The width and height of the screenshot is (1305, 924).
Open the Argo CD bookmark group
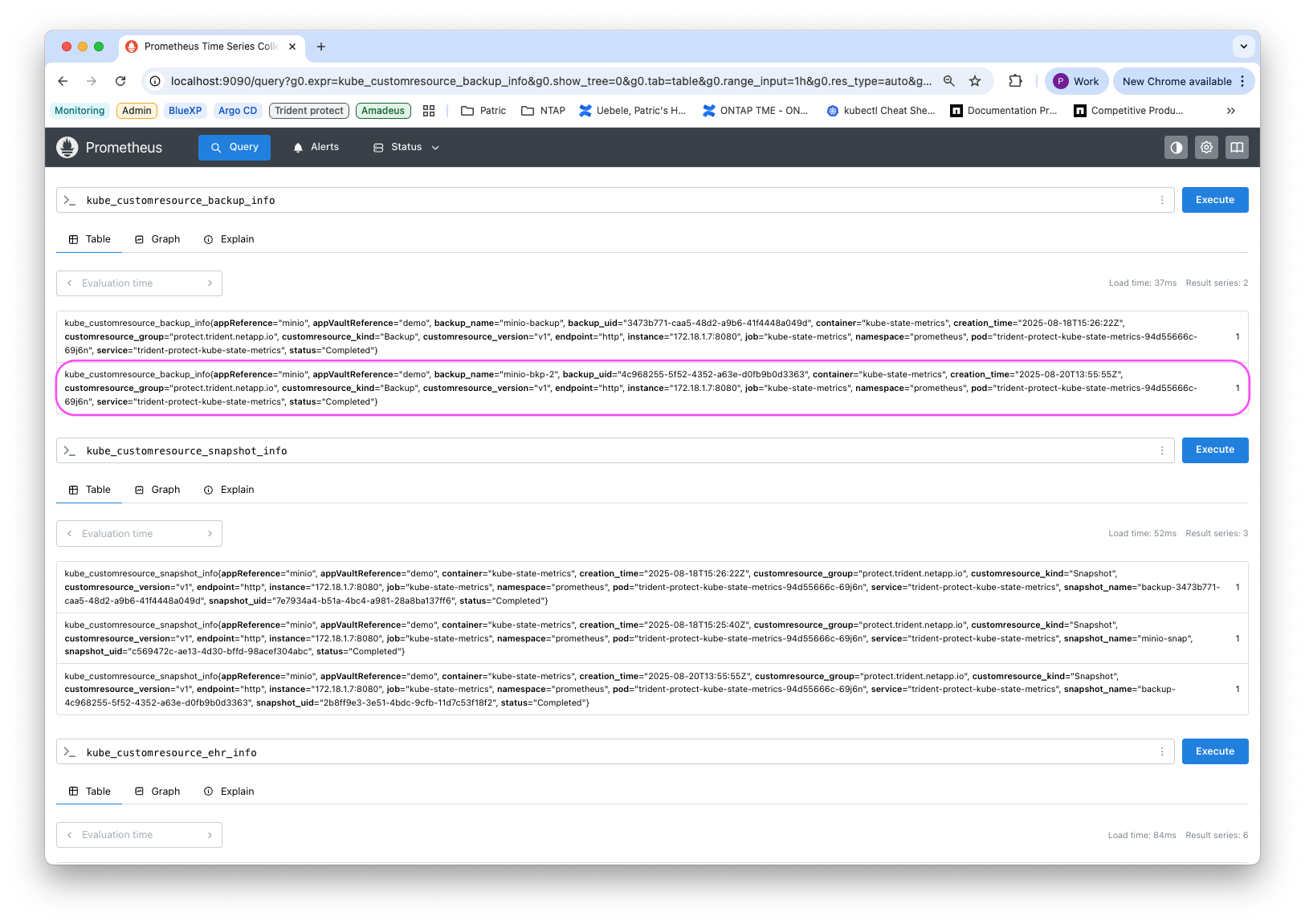238,111
